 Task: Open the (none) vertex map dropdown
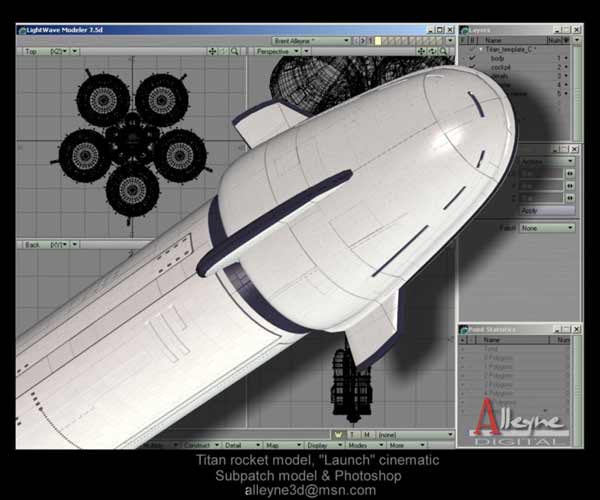point(416,435)
